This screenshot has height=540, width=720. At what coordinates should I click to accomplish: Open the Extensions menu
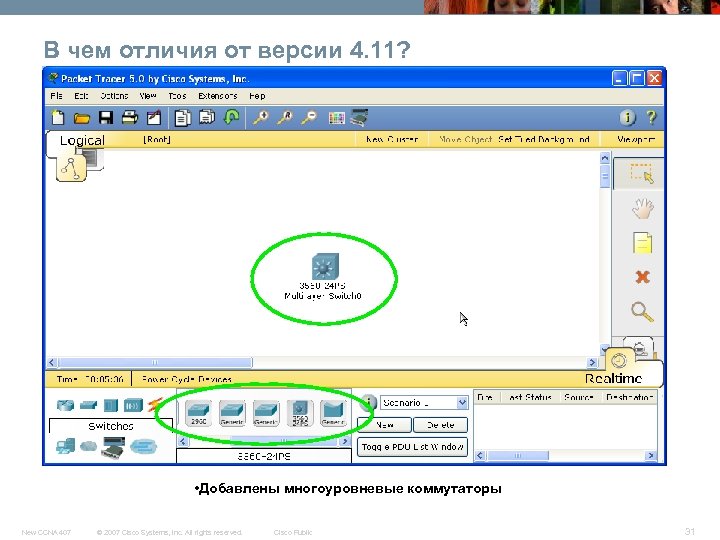click(218, 96)
